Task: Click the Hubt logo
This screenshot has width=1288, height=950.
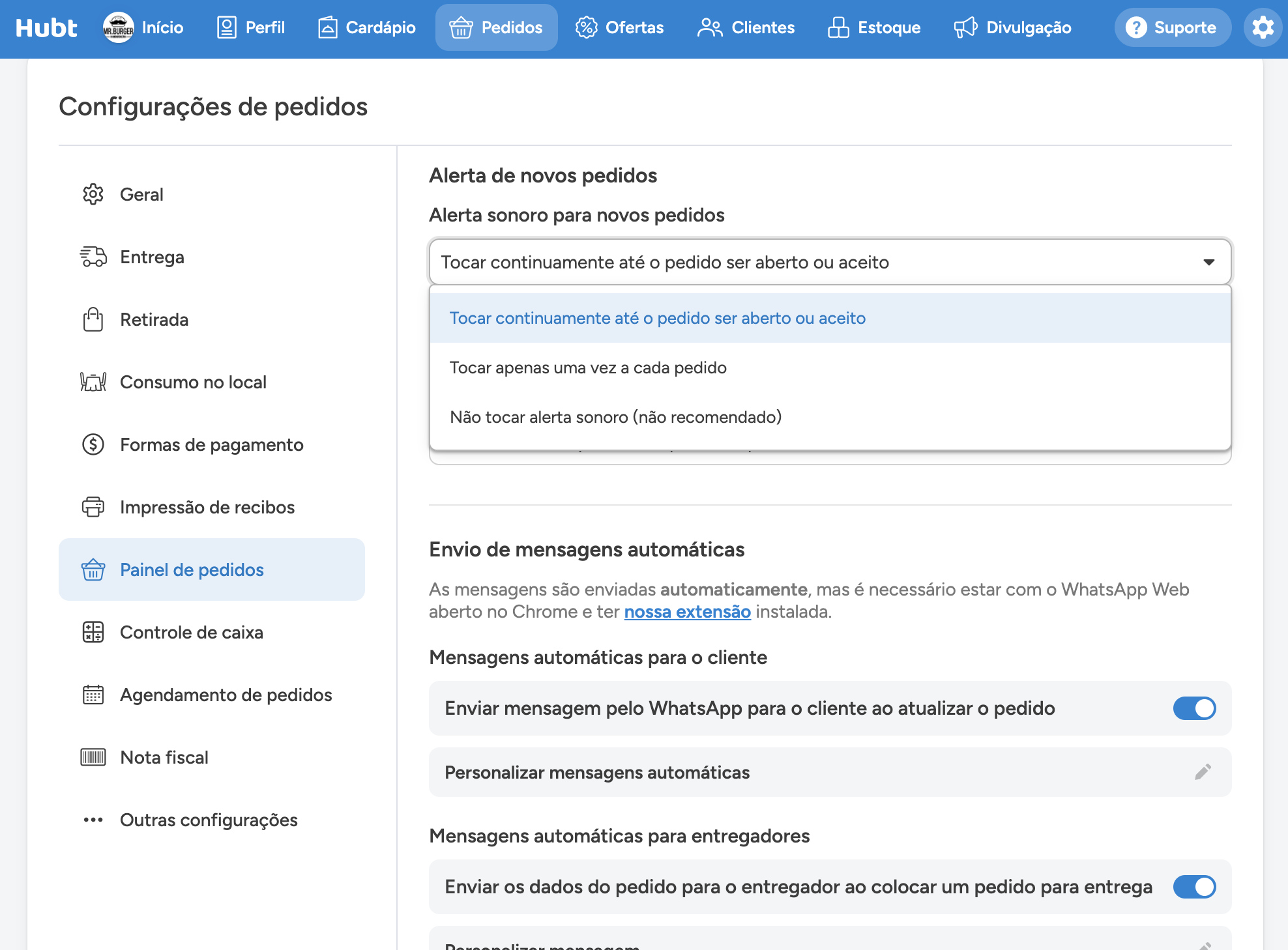Action: click(x=46, y=27)
